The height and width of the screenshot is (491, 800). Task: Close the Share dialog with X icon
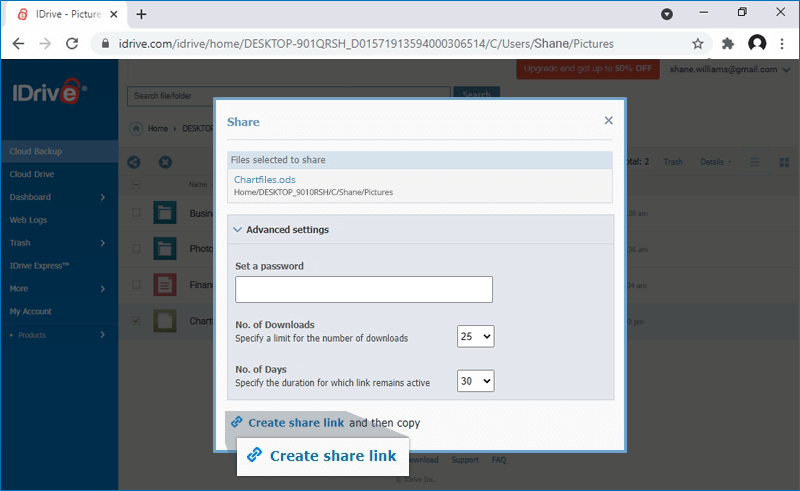[x=608, y=120]
